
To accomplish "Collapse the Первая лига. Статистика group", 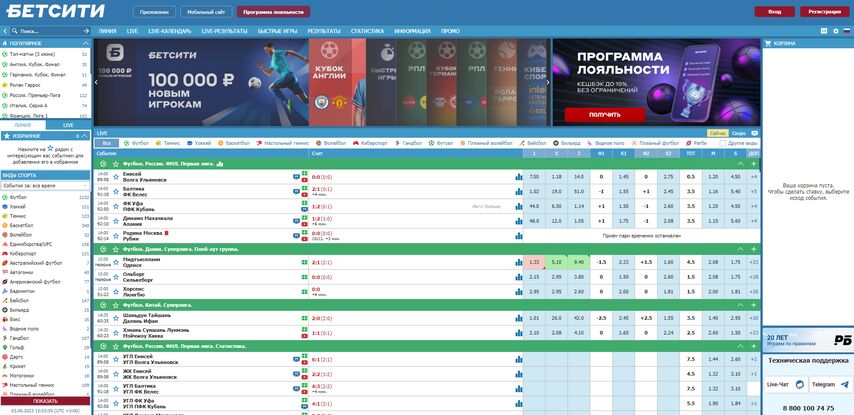I will click(x=740, y=346).
